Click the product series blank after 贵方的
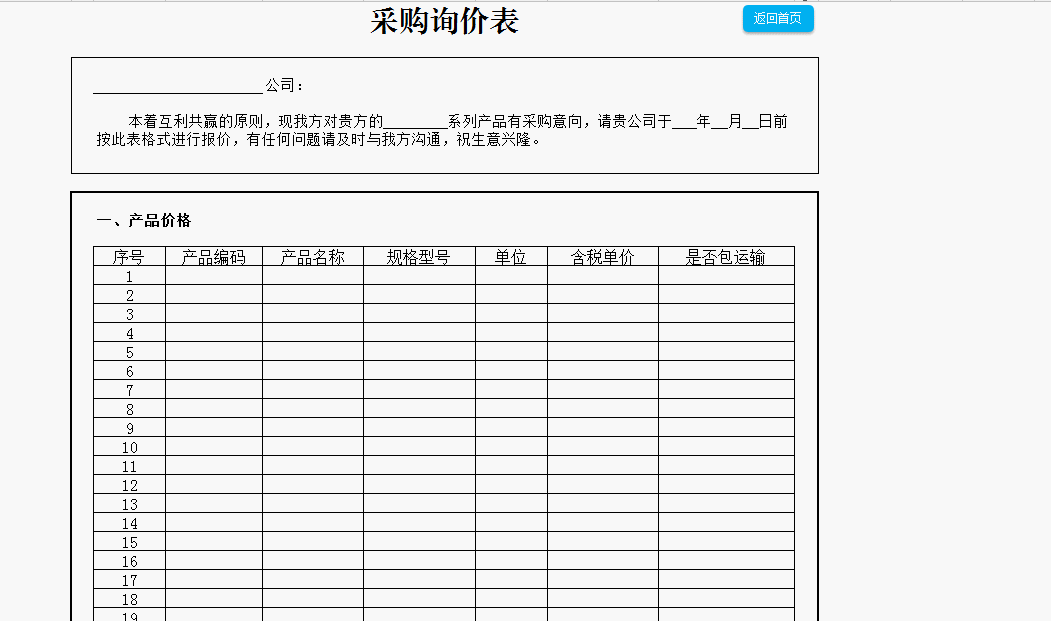 click(x=415, y=122)
